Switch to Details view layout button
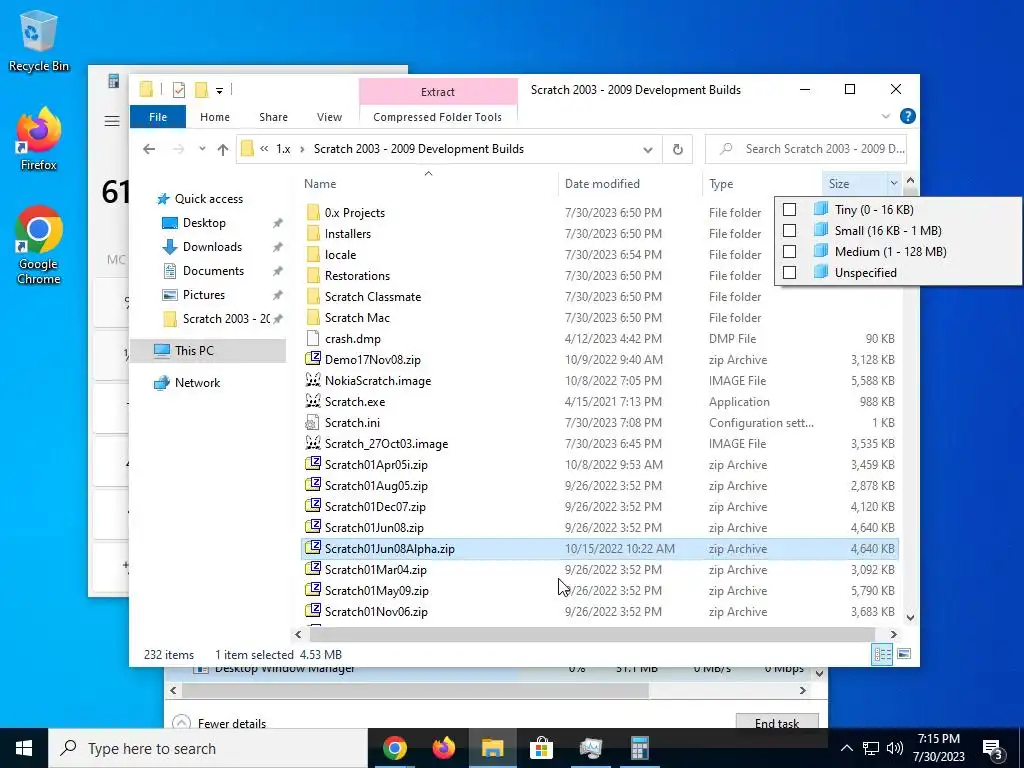Viewport: 1024px width, 768px height. click(x=882, y=654)
